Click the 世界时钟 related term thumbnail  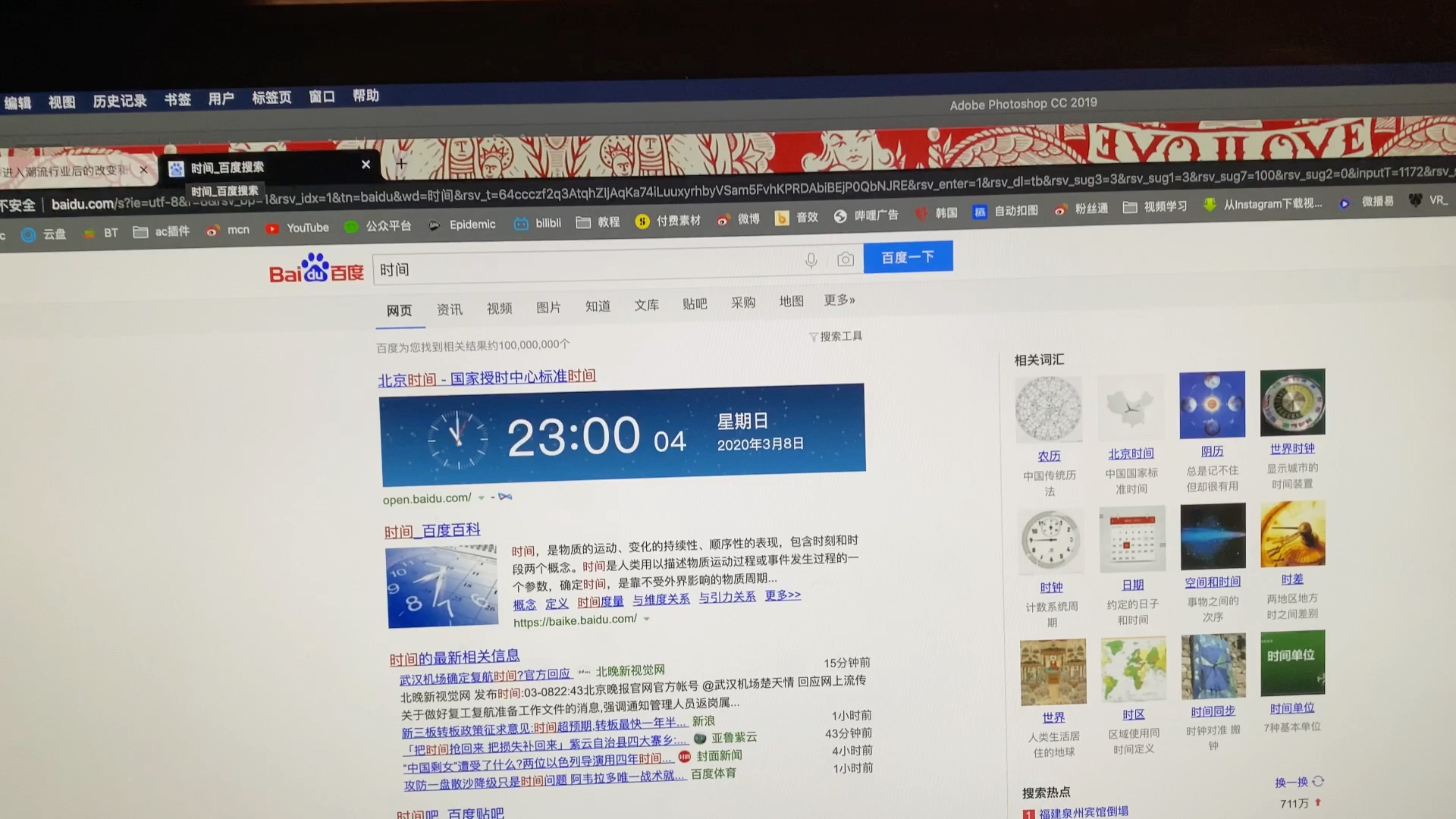[x=1292, y=402]
